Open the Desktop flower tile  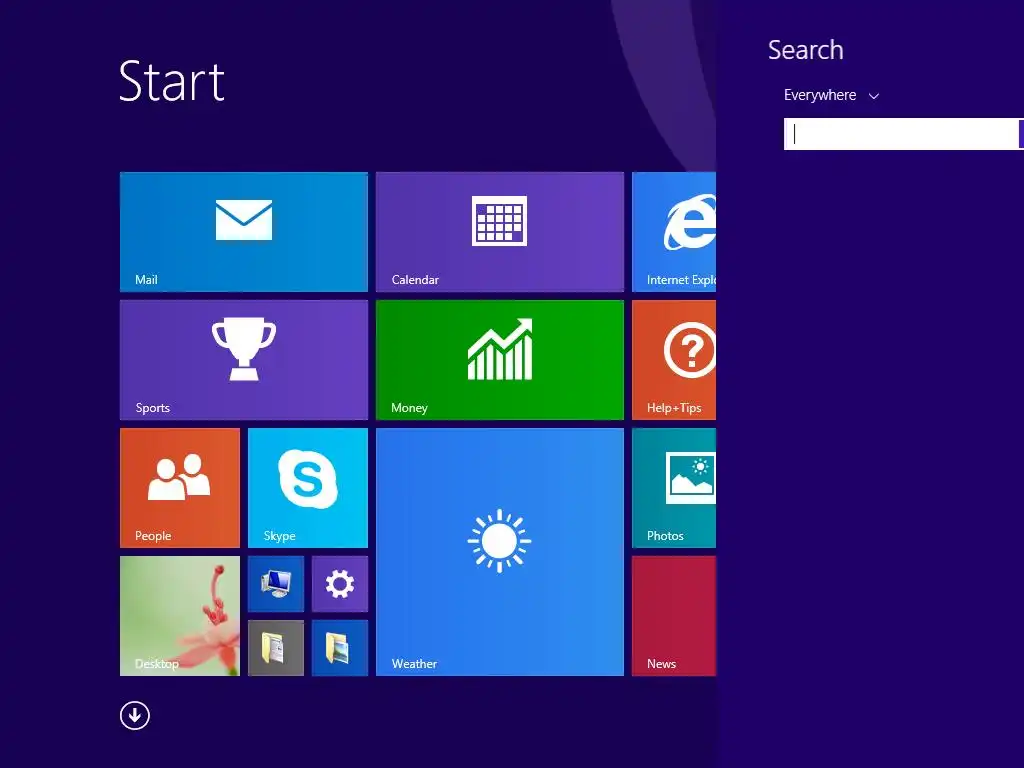(x=180, y=616)
